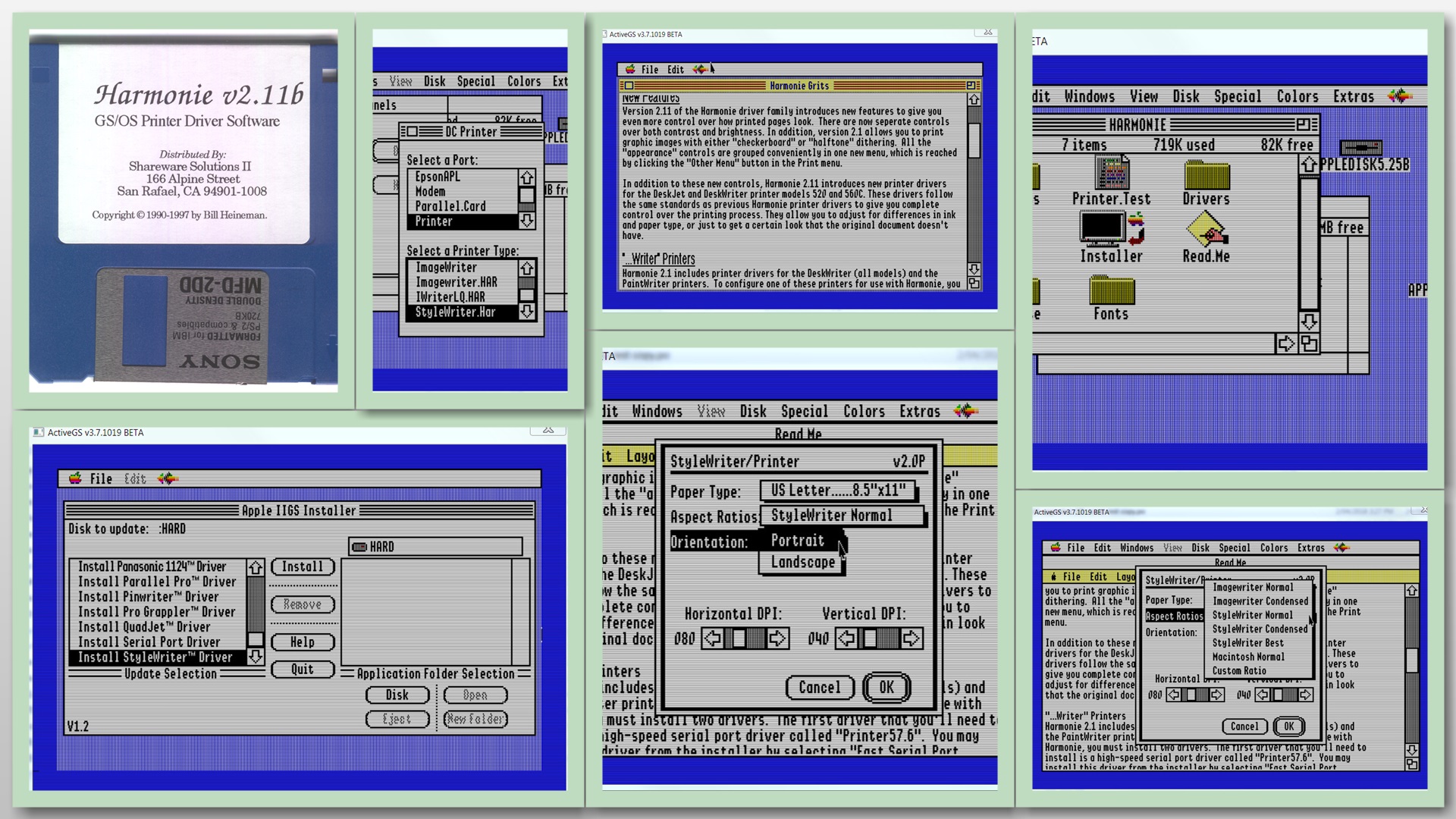The width and height of the screenshot is (1456, 819).
Task: Click Cancel in small StyleWriter dialog
Action: (1244, 726)
